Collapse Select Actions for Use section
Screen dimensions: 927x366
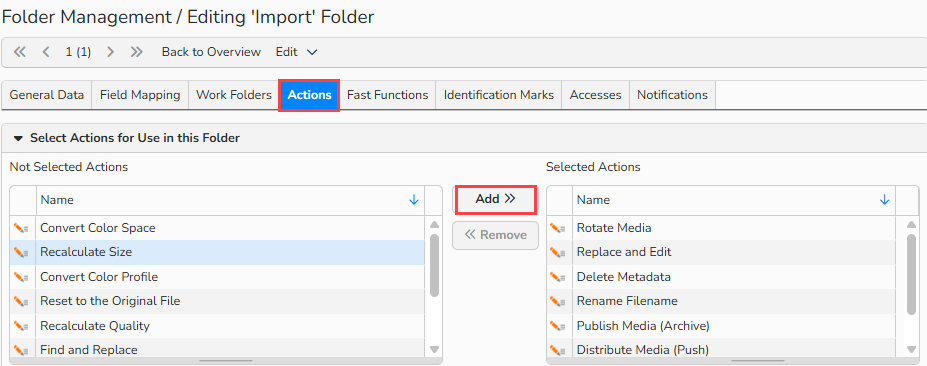[x=18, y=138]
